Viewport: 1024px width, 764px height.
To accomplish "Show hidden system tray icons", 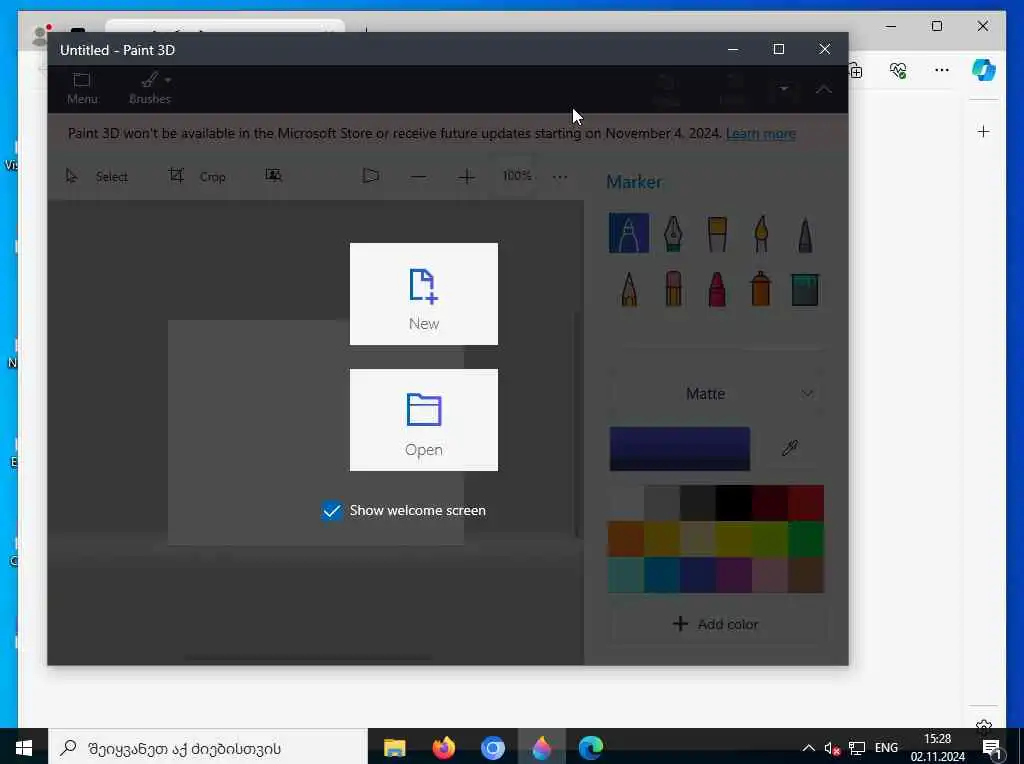I will tap(808, 748).
